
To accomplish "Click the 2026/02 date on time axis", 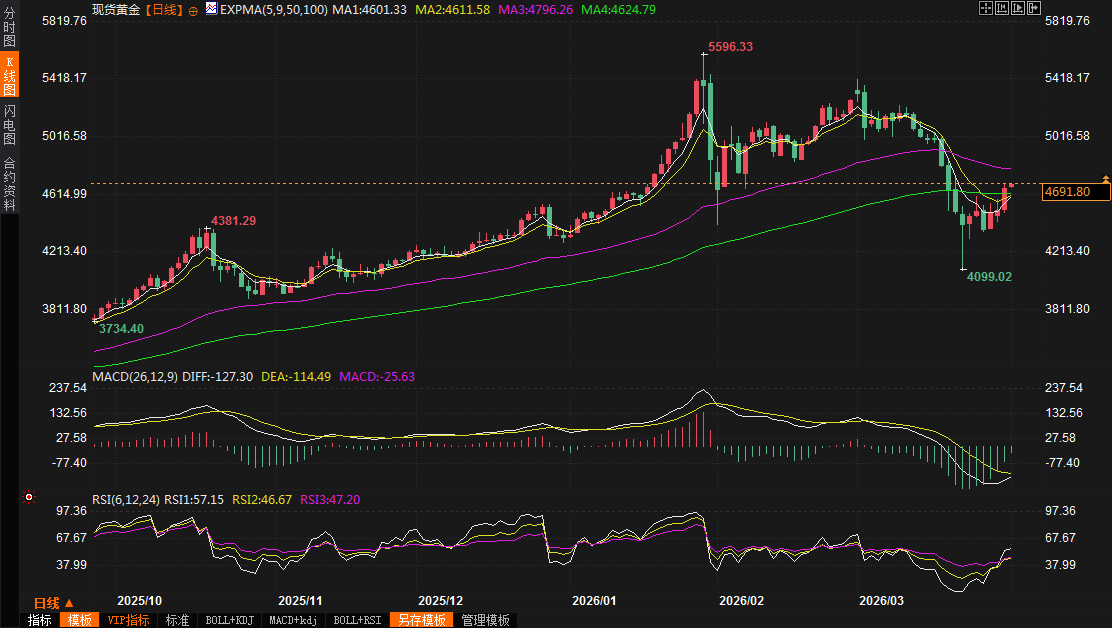I will (741, 600).
